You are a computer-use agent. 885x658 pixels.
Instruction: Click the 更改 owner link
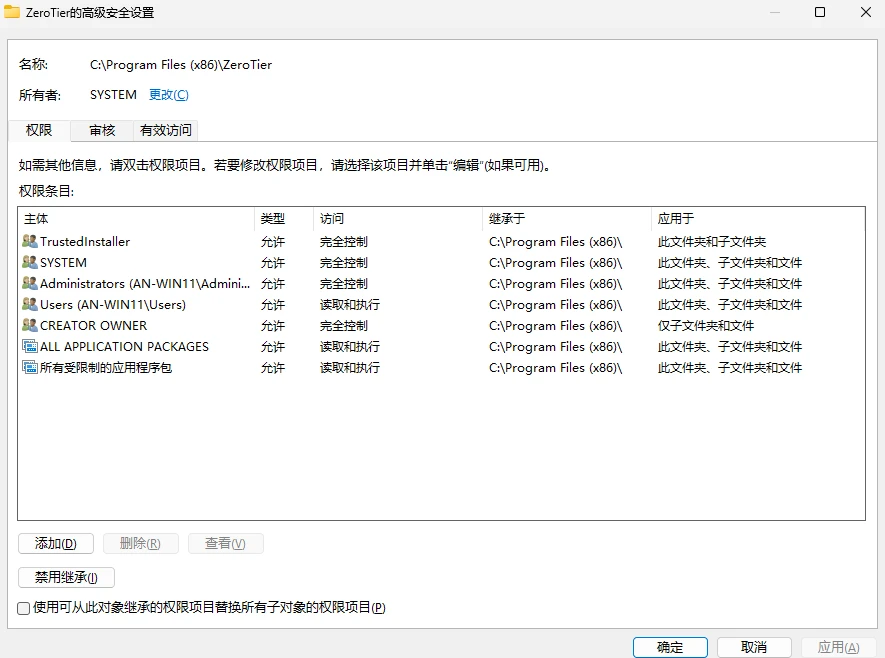point(168,95)
